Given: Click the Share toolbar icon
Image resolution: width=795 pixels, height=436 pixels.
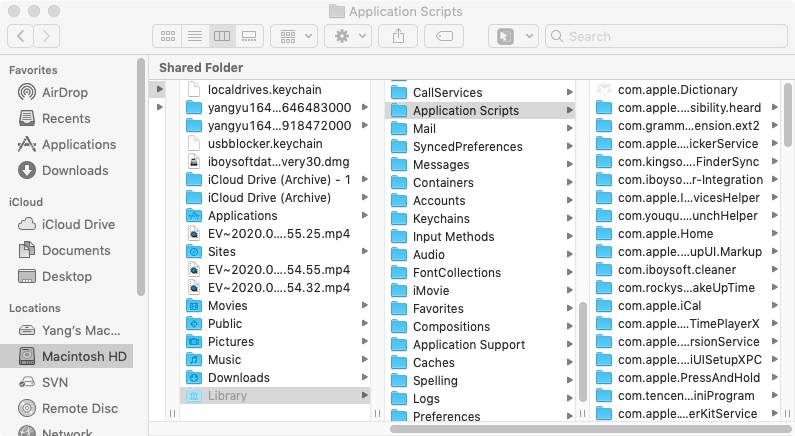Looking at the screenshot, I should coord(398,36).
